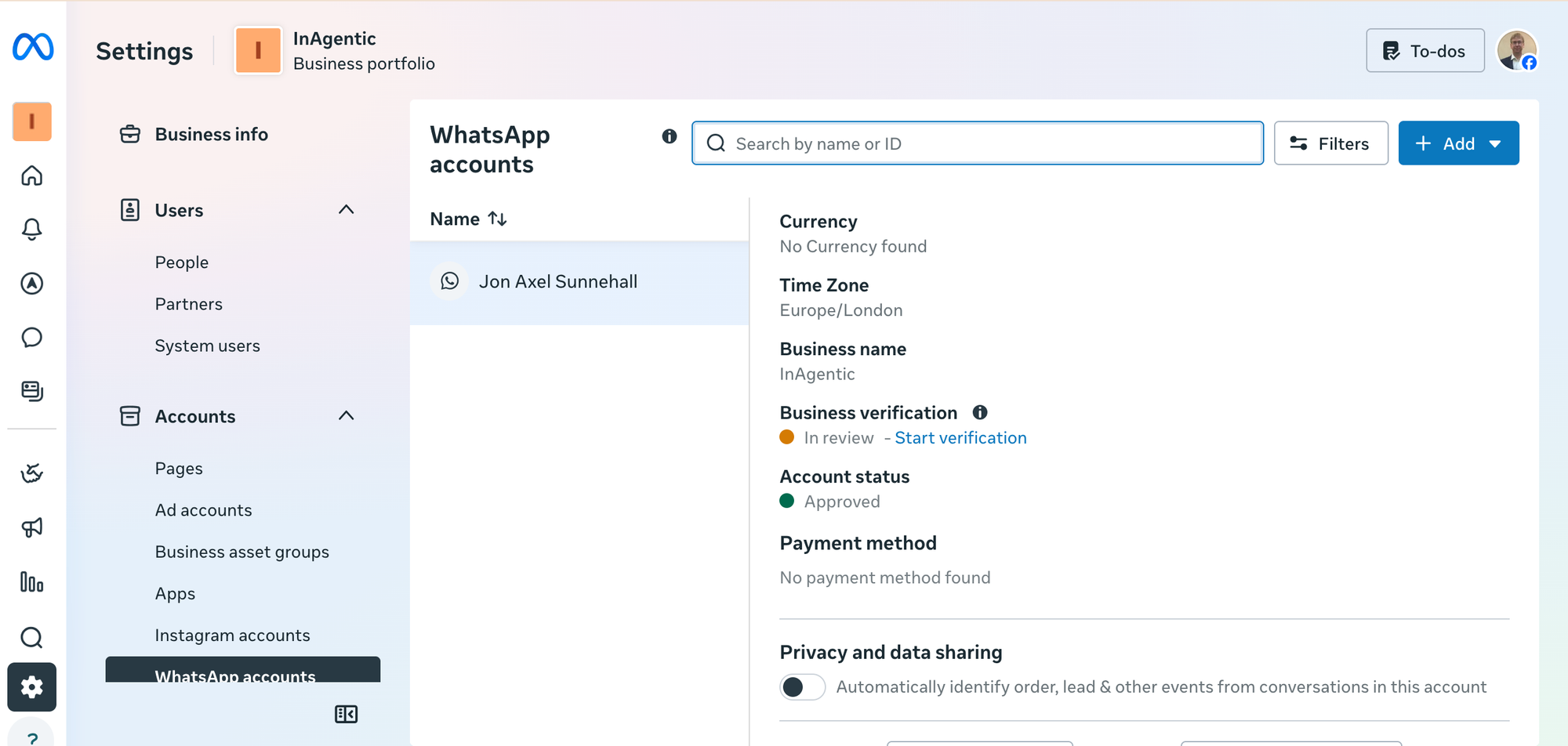Image resolution: width=1568 pixels, height=746 pixels.
Task: Open the chat bubble icon in left rail
Action: 32,337
